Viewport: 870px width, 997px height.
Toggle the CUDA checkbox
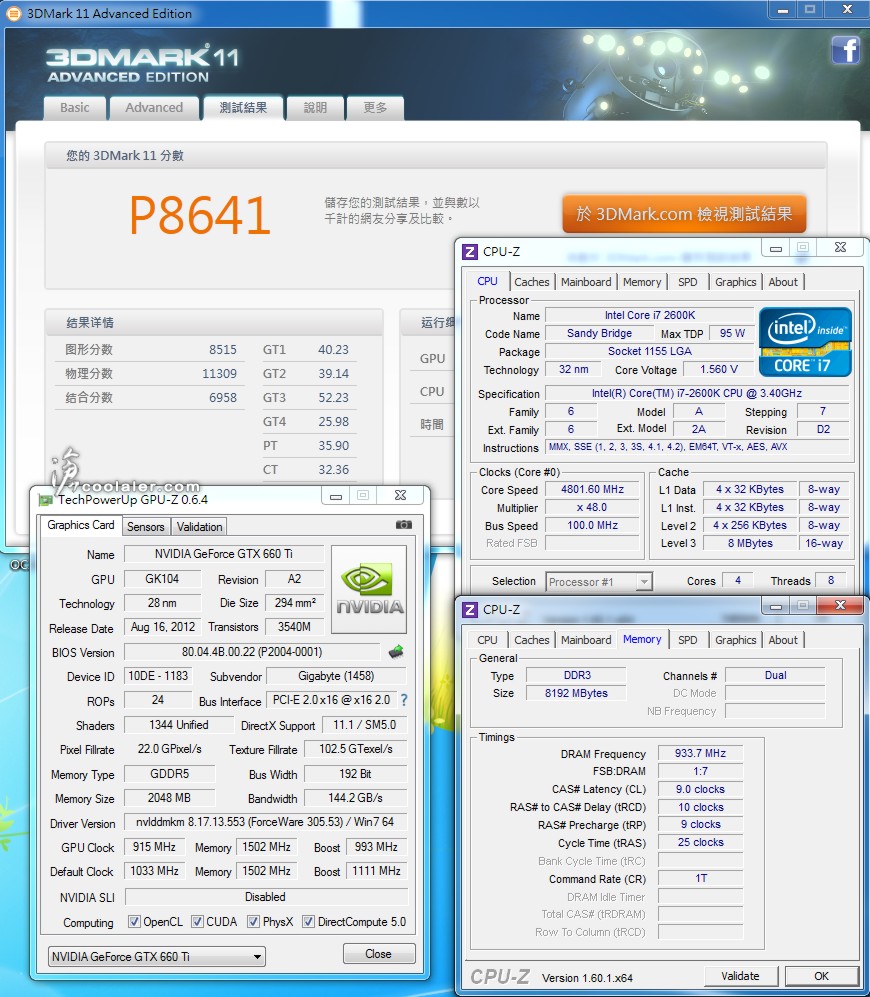click(x=197, y=921)
